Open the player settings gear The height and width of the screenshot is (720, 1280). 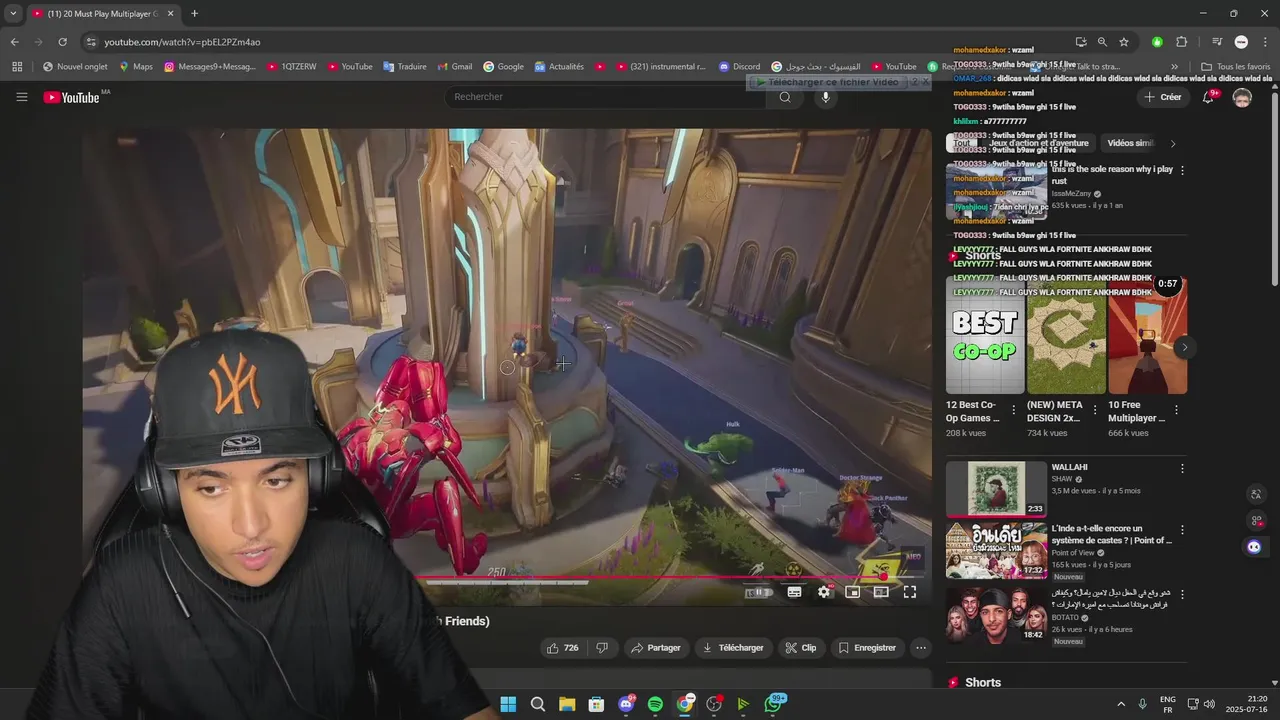(x=824, y=592)
